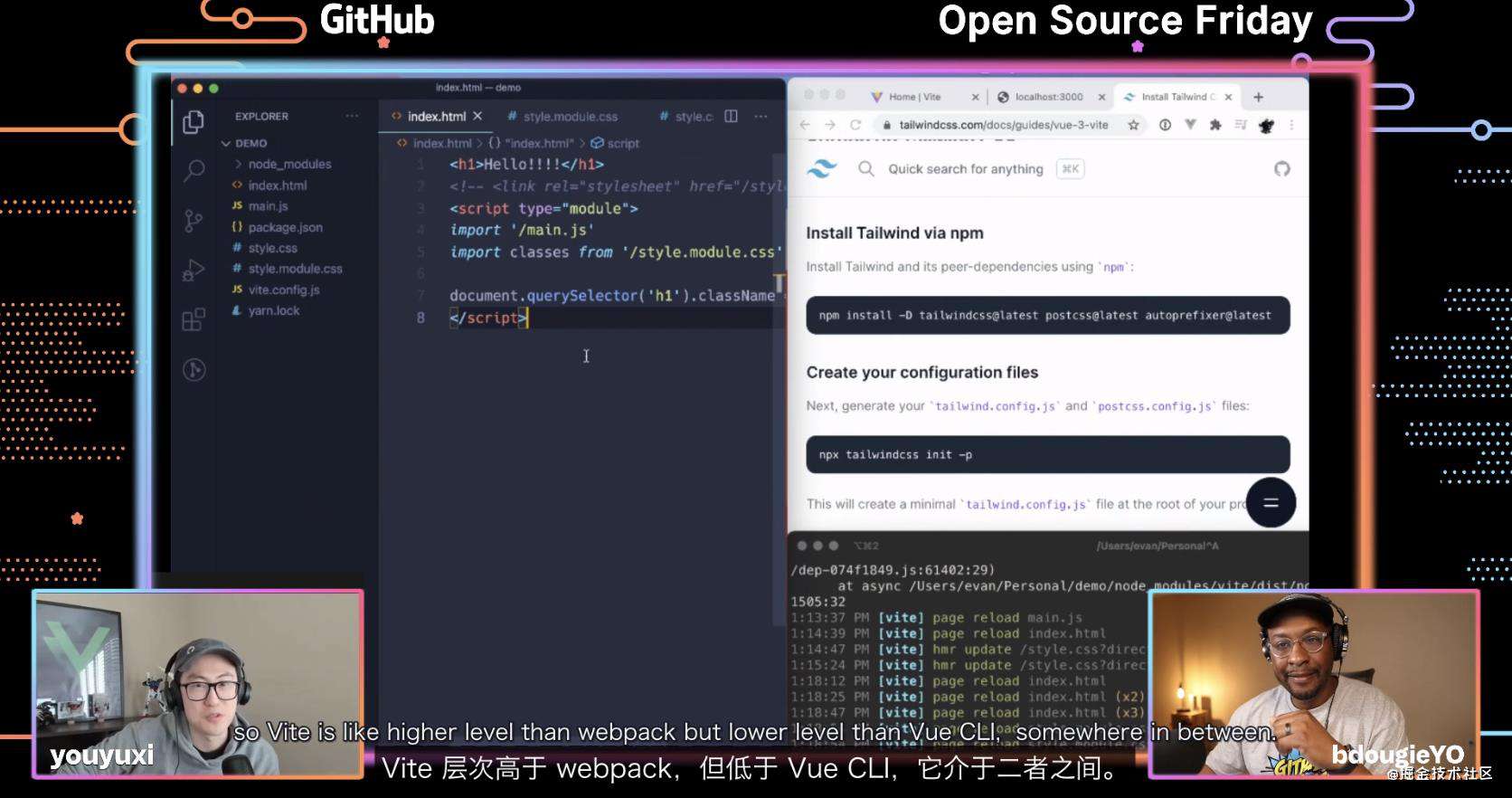Click the 'Create your configuration files' heading
The width and height of the screenshot is (1512, 798).
tap(921, 372)
